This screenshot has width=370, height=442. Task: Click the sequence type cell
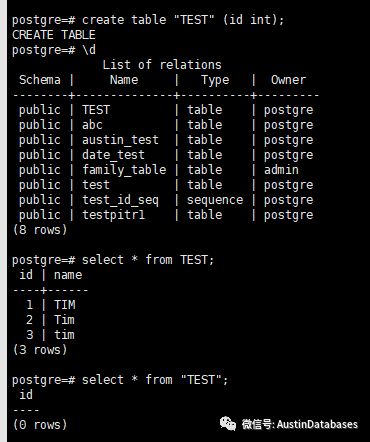click(x=215, y=200)
